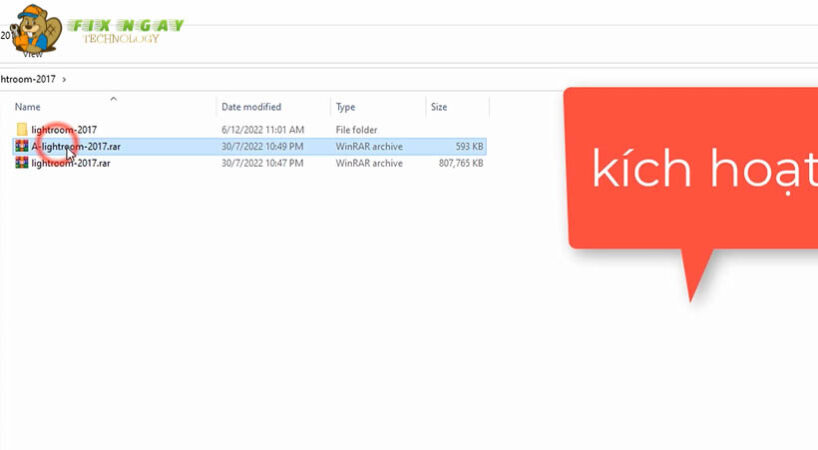Image resolution: width=818 pixels, height=450 pixels.
Task: Click the 807,765 KB size cell
Action: coord(461,162)
